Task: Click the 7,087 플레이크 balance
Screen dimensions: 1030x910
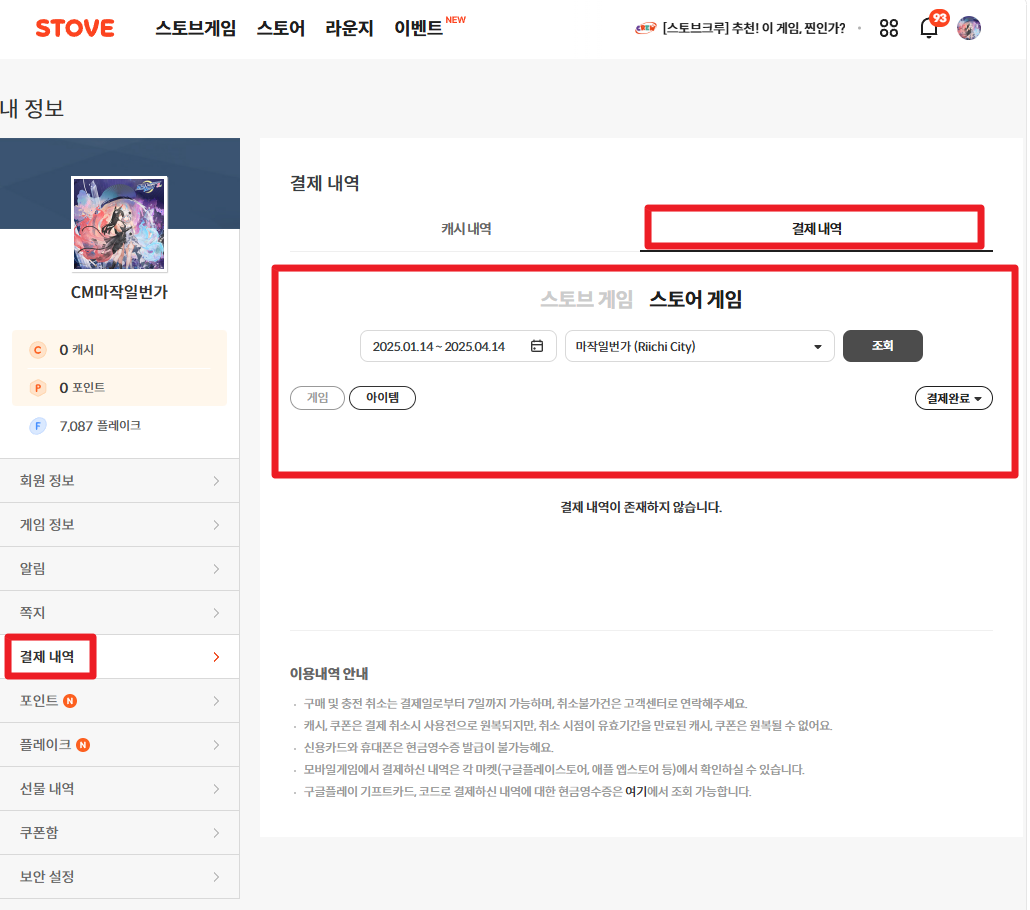Action: coord(100,426)
